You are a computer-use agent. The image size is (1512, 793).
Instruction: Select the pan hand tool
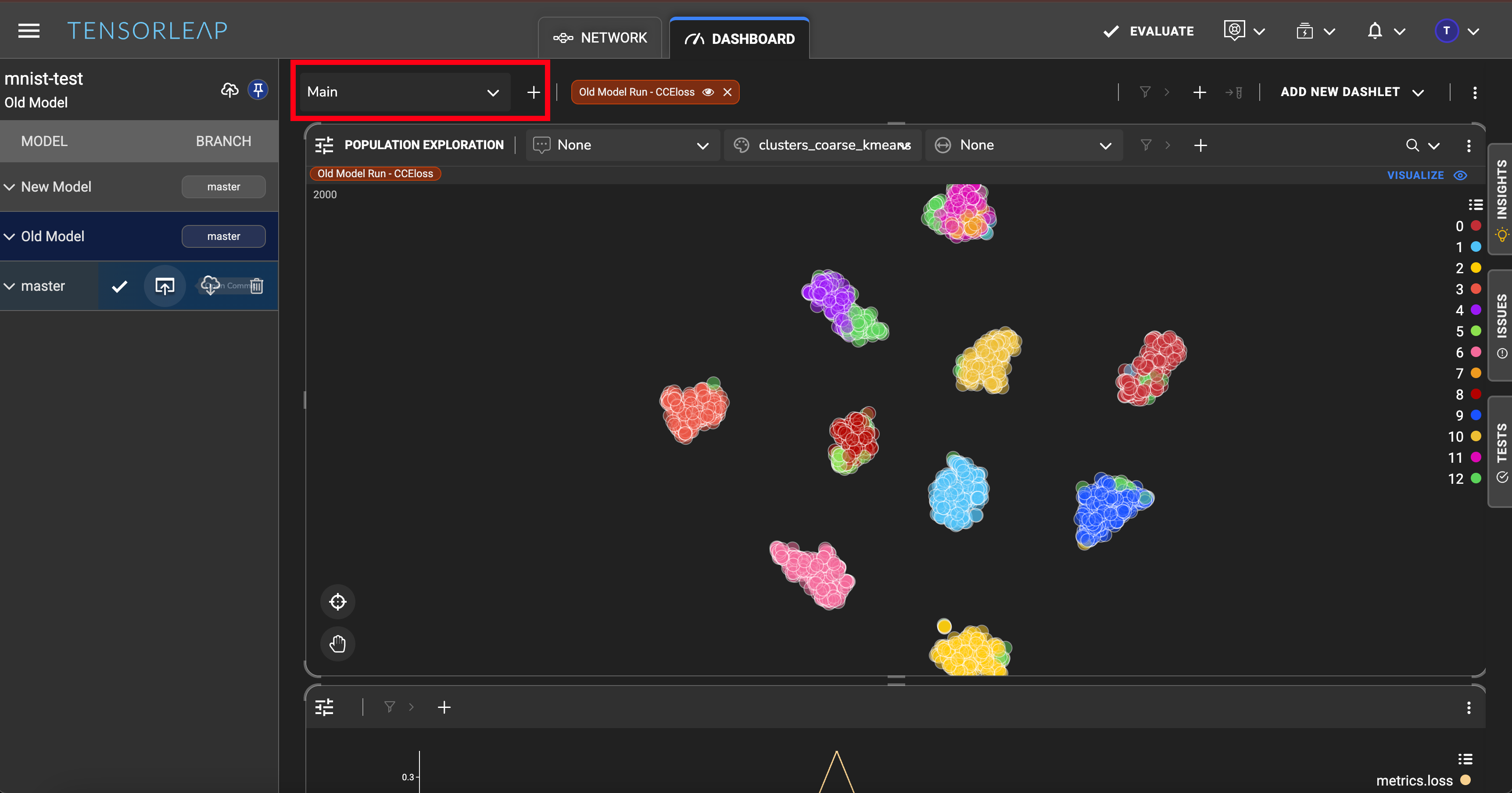pos(337,643)
